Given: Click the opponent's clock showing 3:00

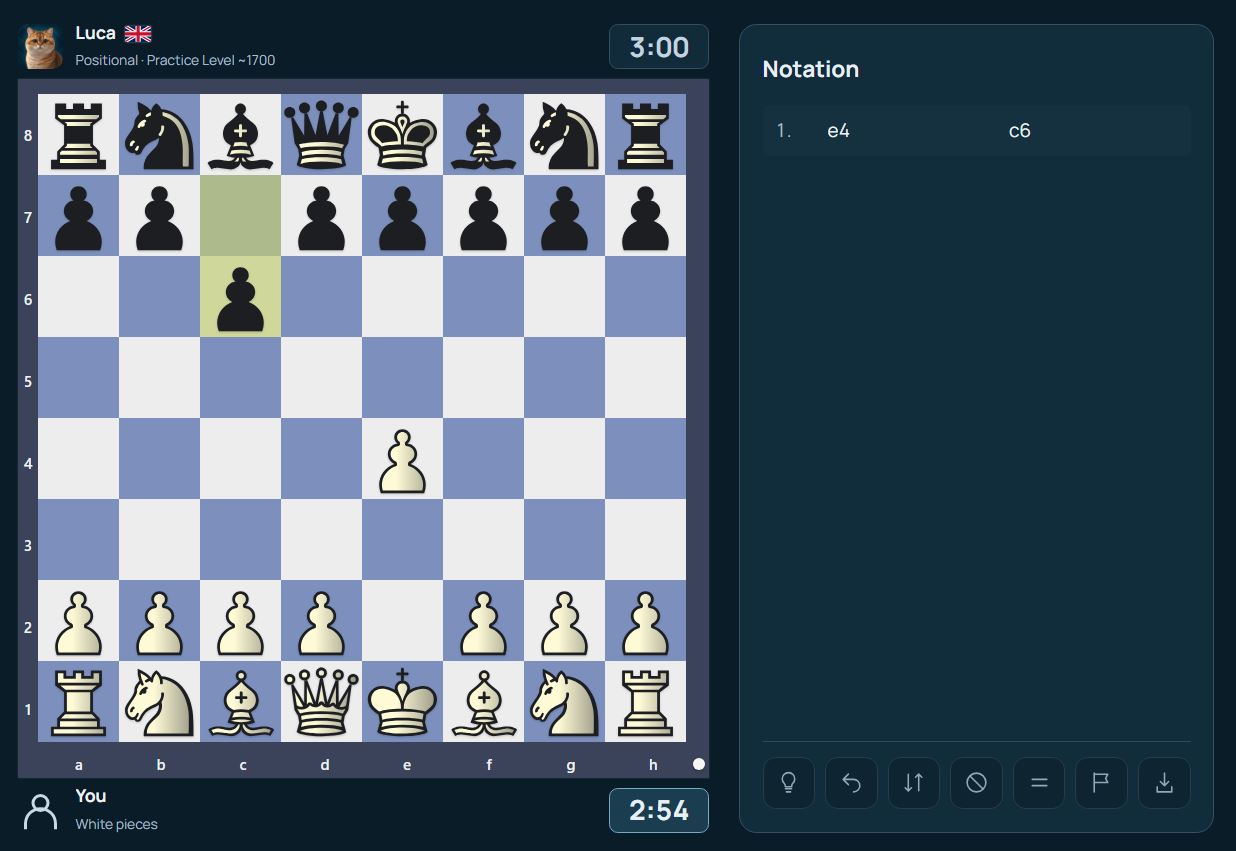Looking at the screenshot, I should (659, 47).
